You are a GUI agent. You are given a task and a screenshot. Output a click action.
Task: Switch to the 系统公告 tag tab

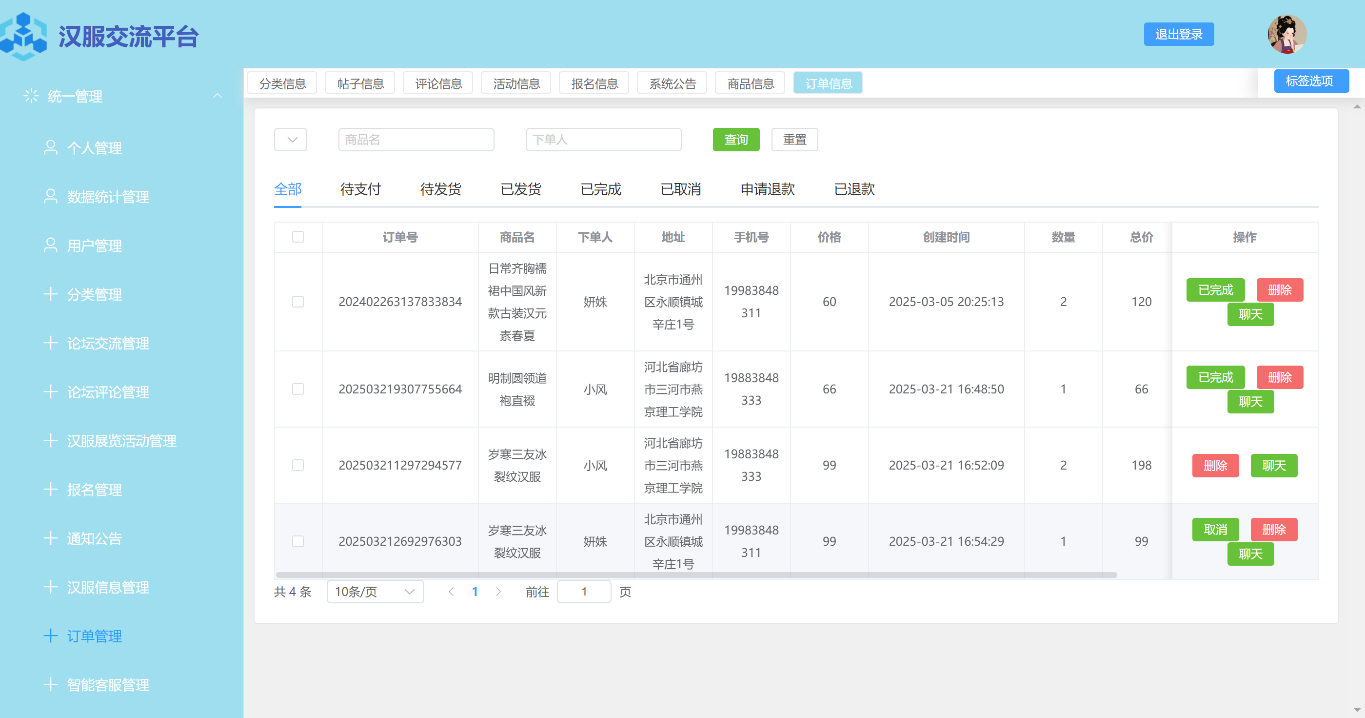click(672, 83)
